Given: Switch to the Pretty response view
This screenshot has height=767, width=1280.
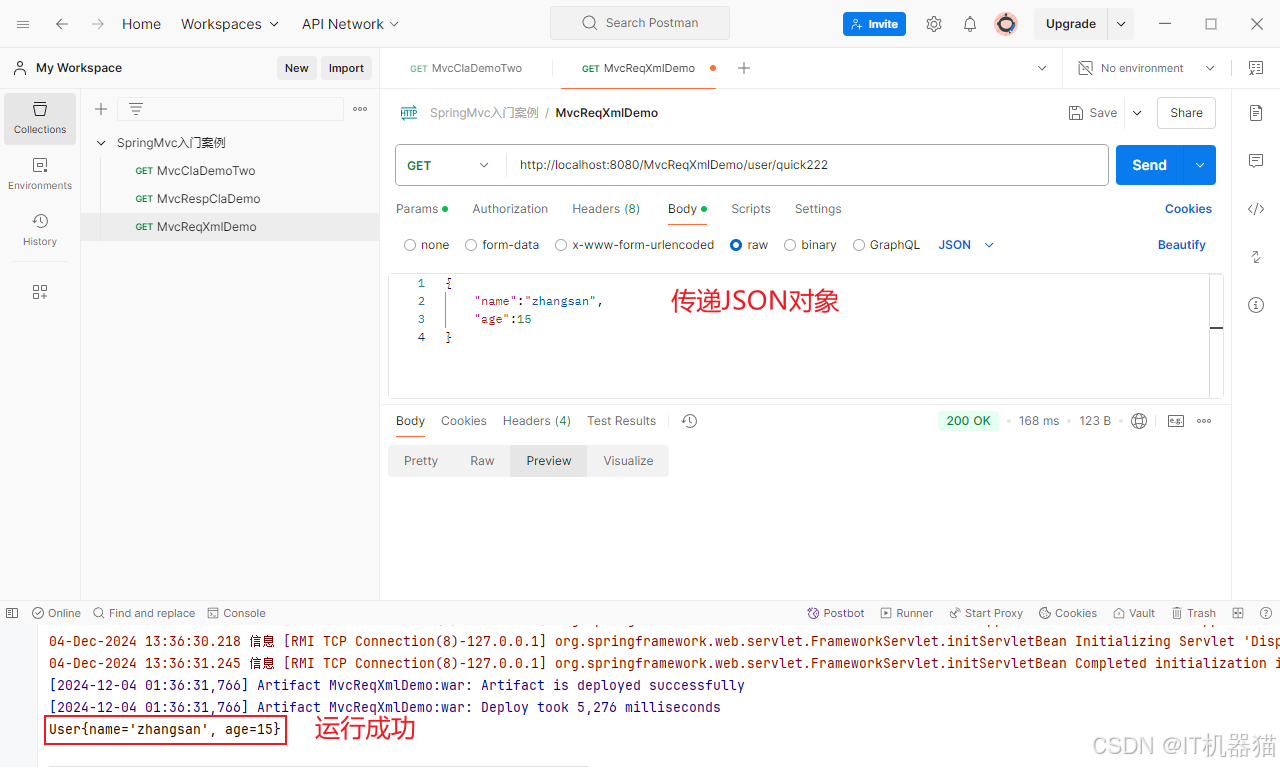Looking at the screenshot, I should [x=421, y=461].
